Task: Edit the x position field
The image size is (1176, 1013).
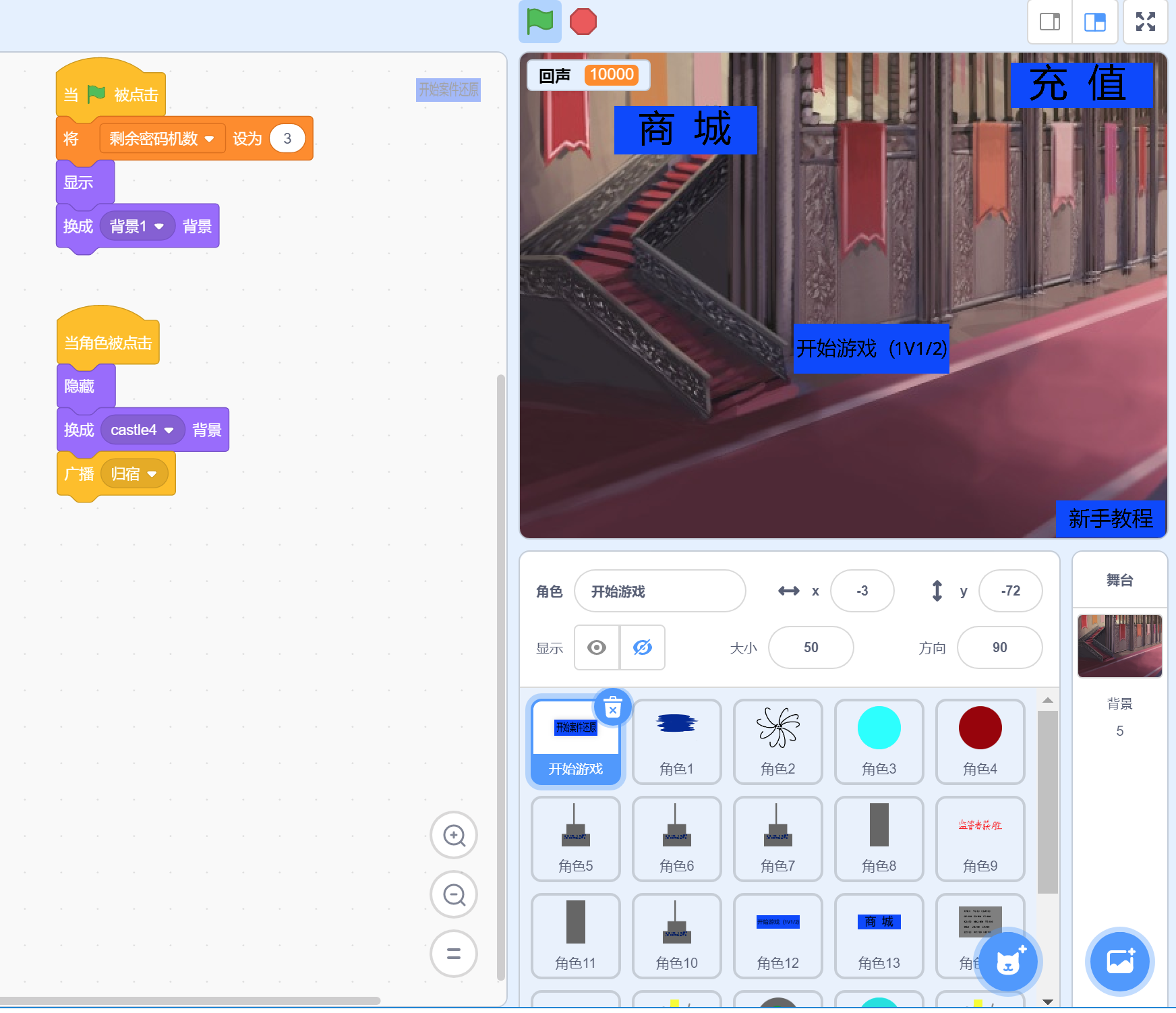Action: click(x=862, y=591)
